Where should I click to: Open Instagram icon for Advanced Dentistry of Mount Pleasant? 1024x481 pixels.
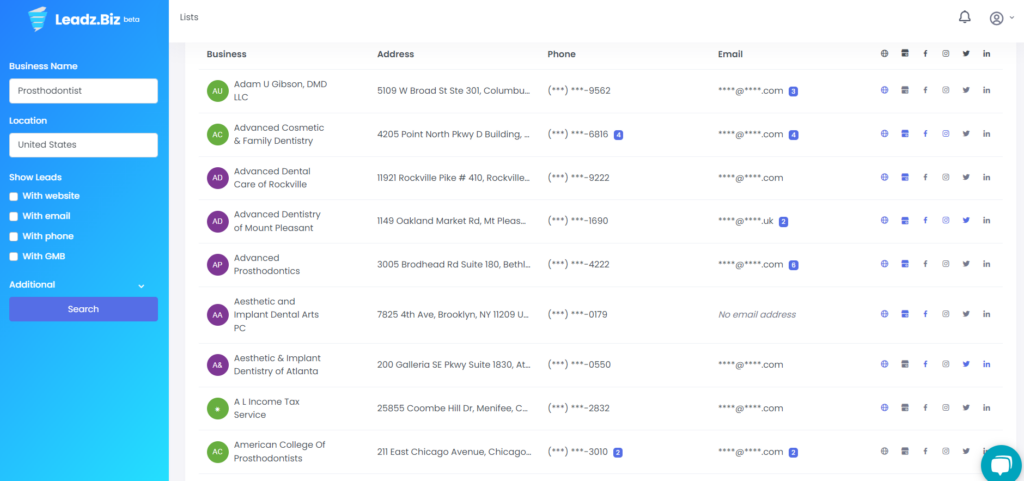(945, 221)
